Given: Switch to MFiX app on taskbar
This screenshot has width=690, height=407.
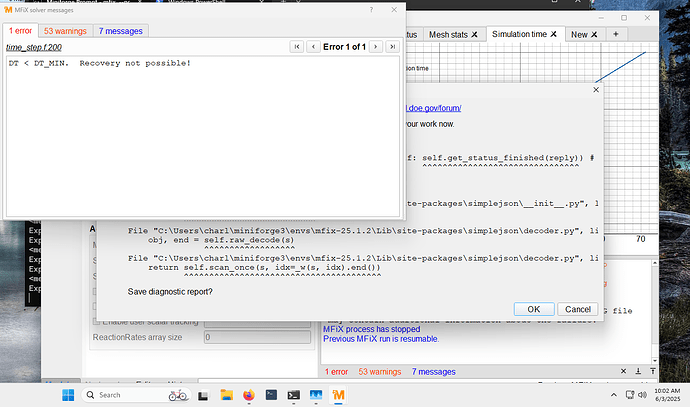Looking at the screenshot, I should point(338,395).
